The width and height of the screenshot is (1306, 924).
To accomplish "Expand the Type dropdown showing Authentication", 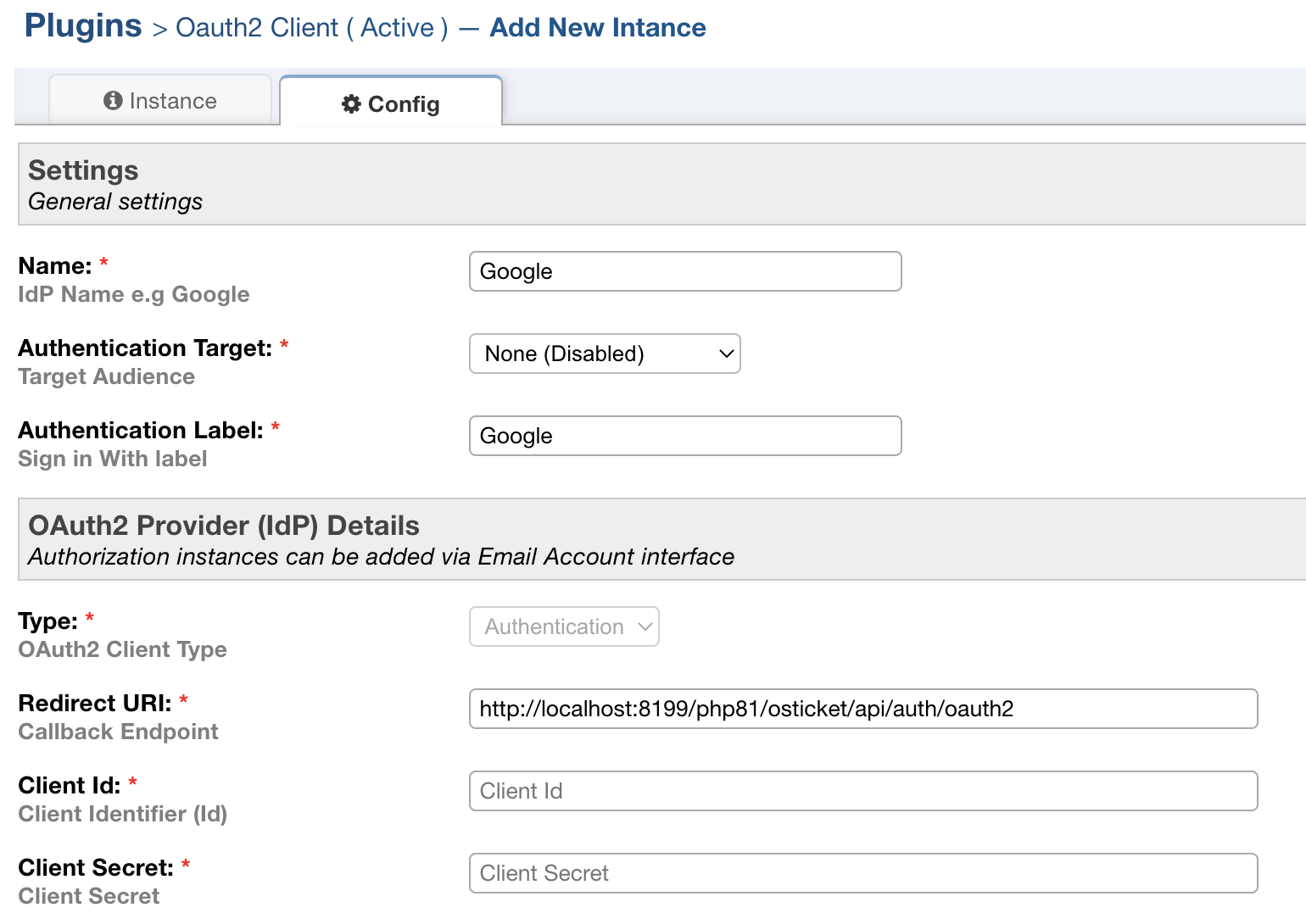I will [563, 626].
